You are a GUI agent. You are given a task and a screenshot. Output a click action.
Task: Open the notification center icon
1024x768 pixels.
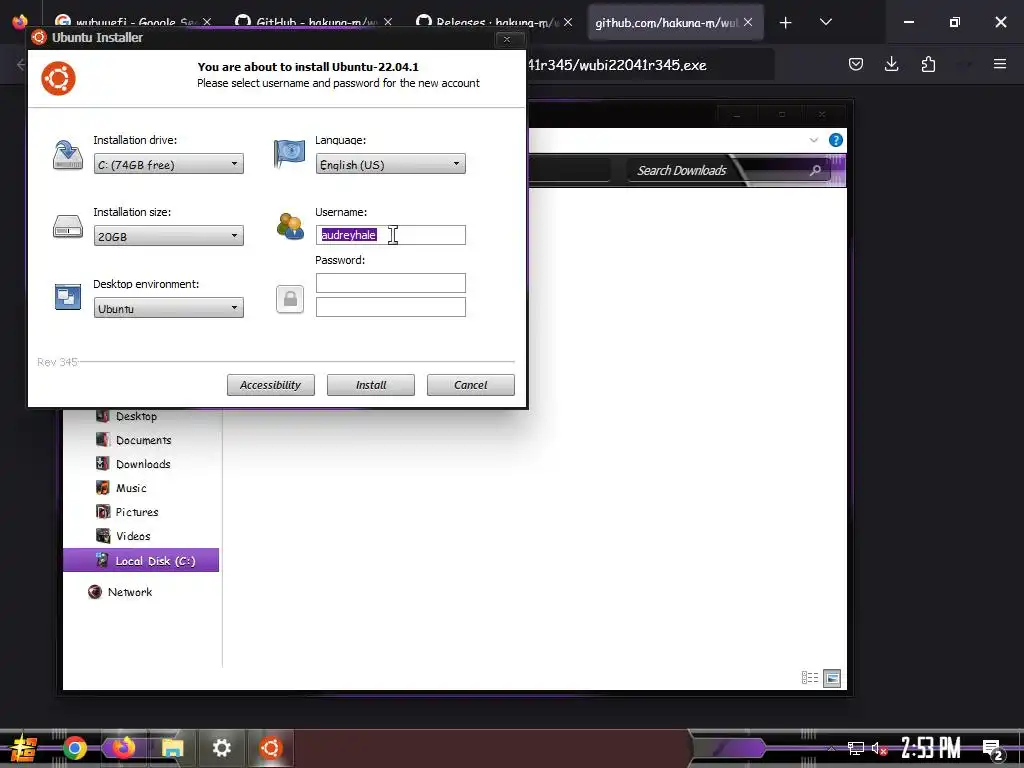993,749
